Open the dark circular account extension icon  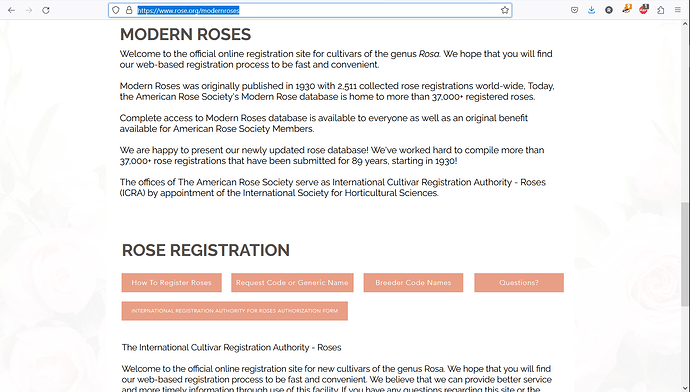[x=609, y=10]
